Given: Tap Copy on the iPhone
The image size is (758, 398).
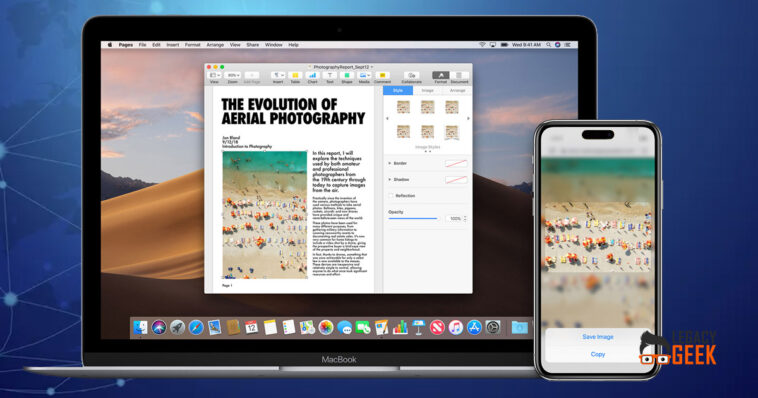Looking at the screenshot, I should 598,354.
